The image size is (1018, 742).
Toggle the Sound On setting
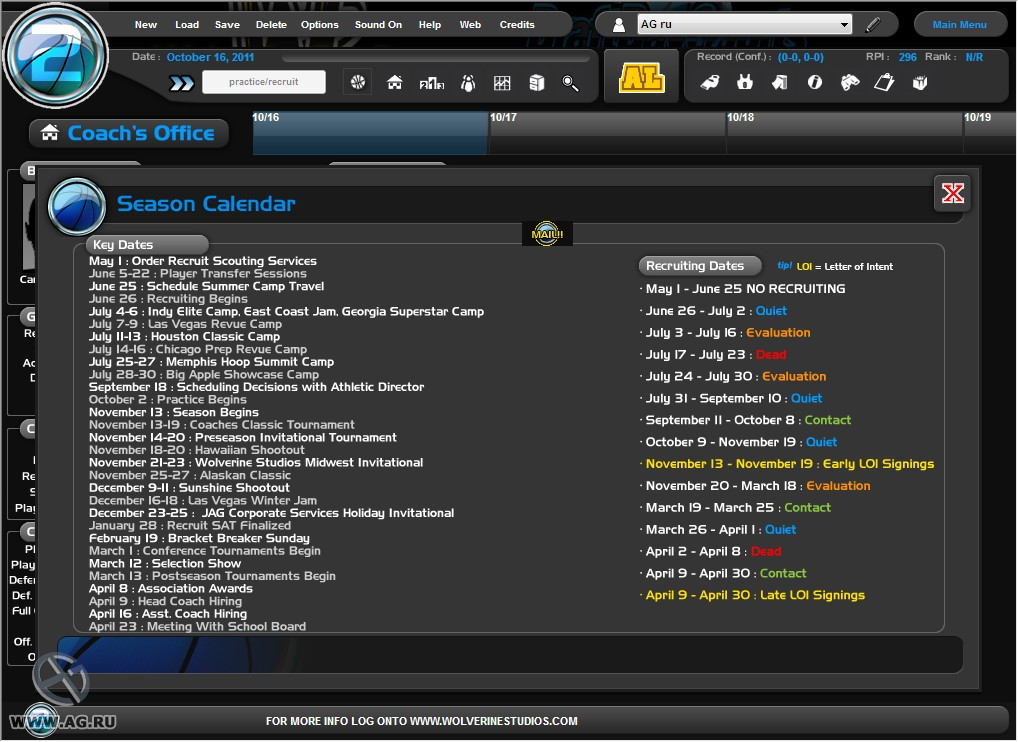click(379, 25)
